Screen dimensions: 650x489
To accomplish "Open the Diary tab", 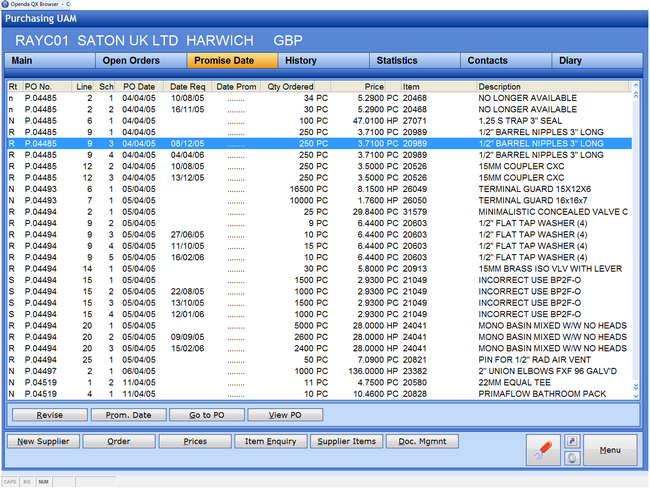I will click(597, 61).
